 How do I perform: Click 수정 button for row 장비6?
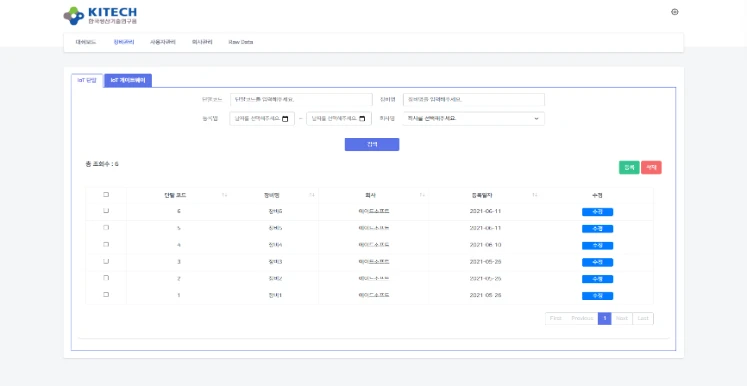point(597,212)
